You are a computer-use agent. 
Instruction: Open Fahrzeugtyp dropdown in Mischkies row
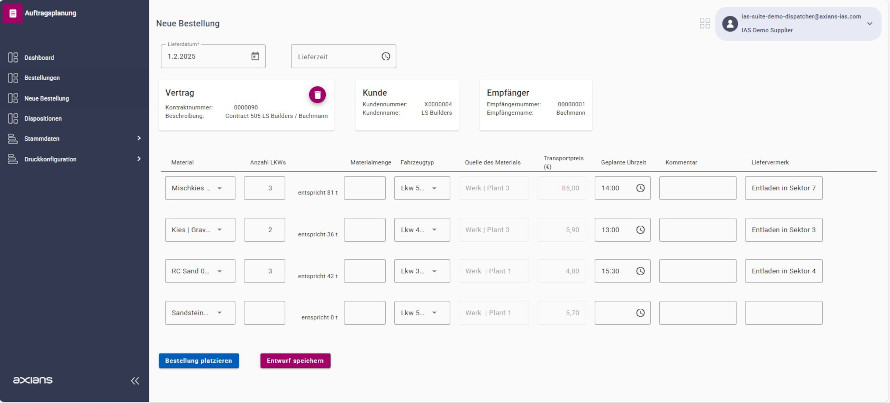(422, 188)
